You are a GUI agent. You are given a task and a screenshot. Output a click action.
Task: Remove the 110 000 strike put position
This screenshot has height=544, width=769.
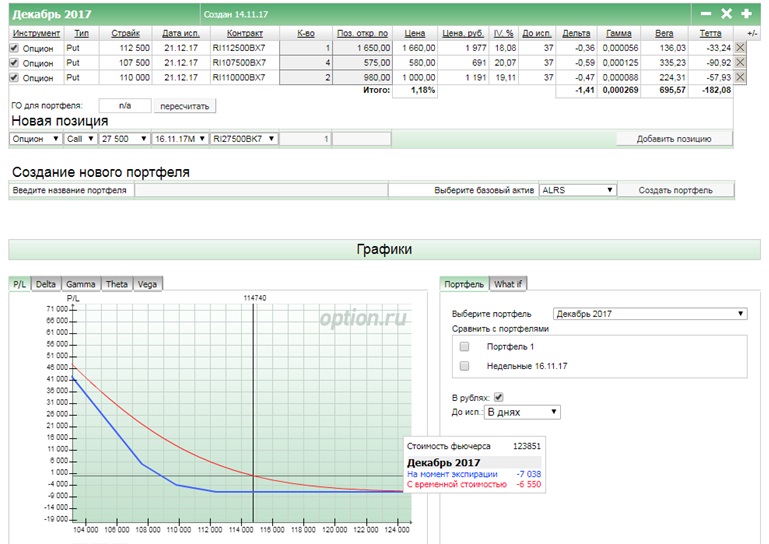click(740, 77)
